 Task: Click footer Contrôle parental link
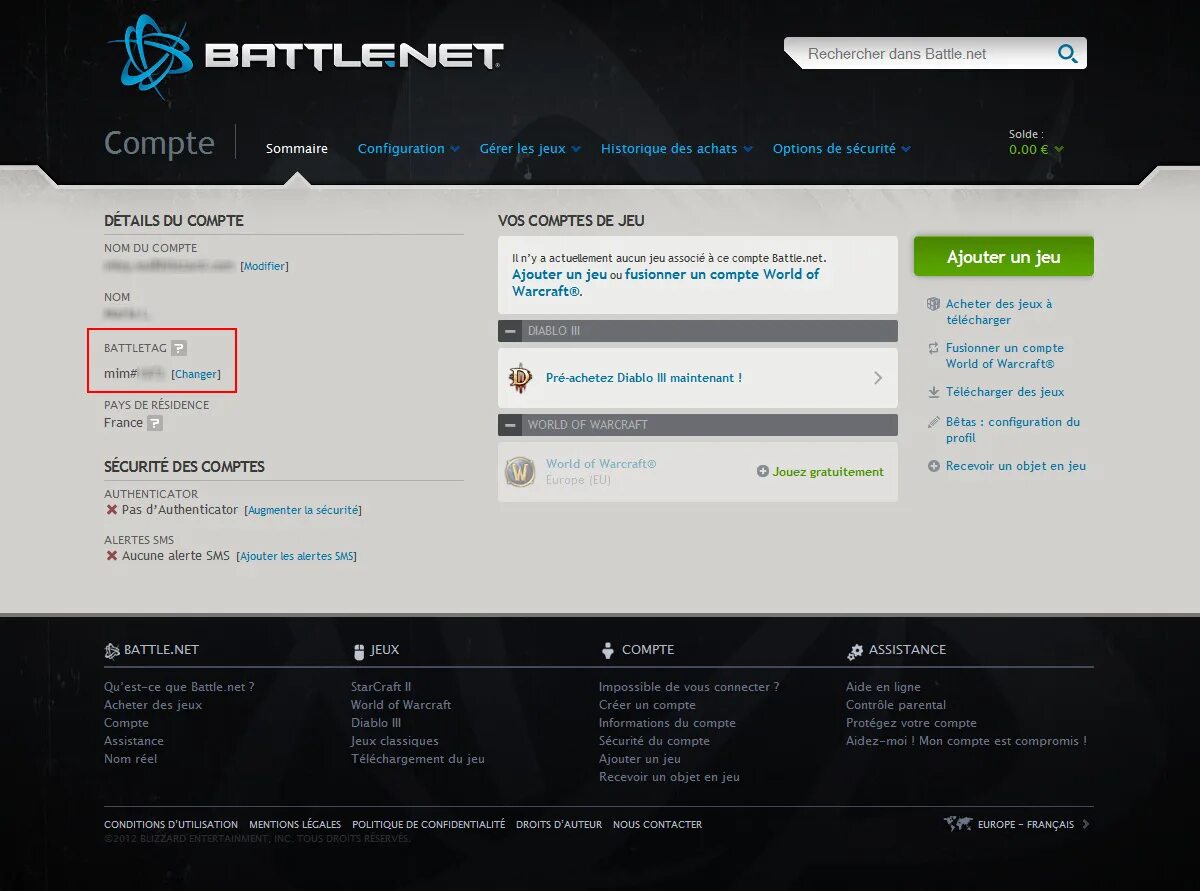(896, 705)
